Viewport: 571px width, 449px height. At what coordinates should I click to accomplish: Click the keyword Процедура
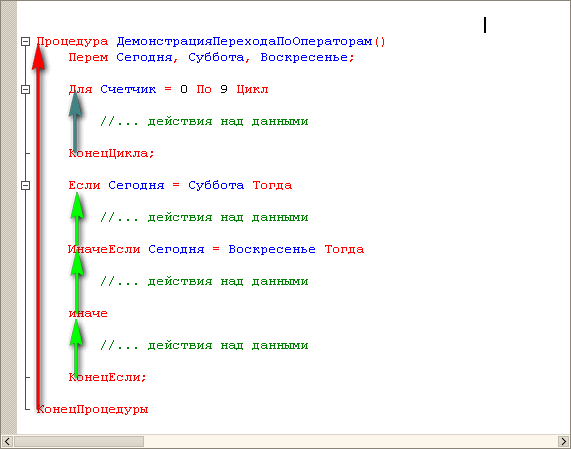click(72, 42)
